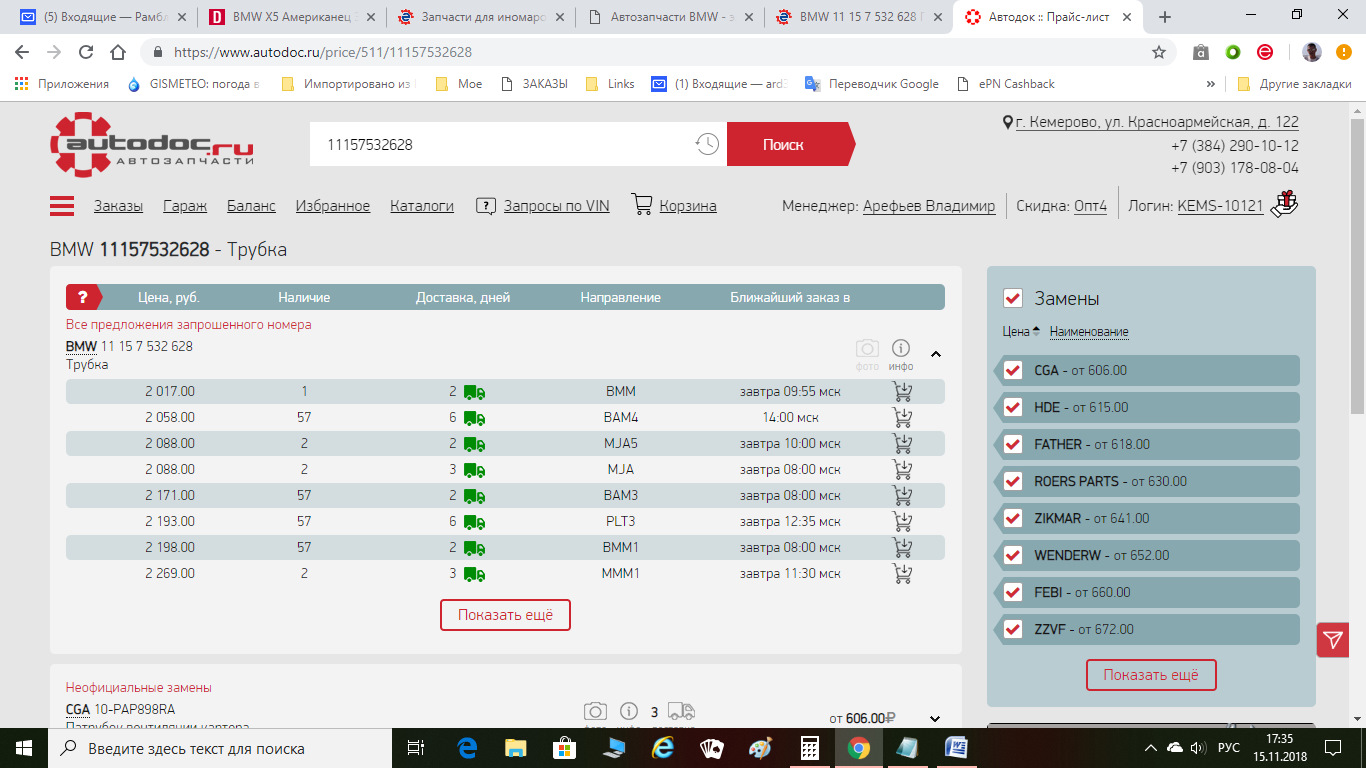Viewport: 1366px width, 768px height.
Task: Open the Баланс menu item
Action: 251,206
